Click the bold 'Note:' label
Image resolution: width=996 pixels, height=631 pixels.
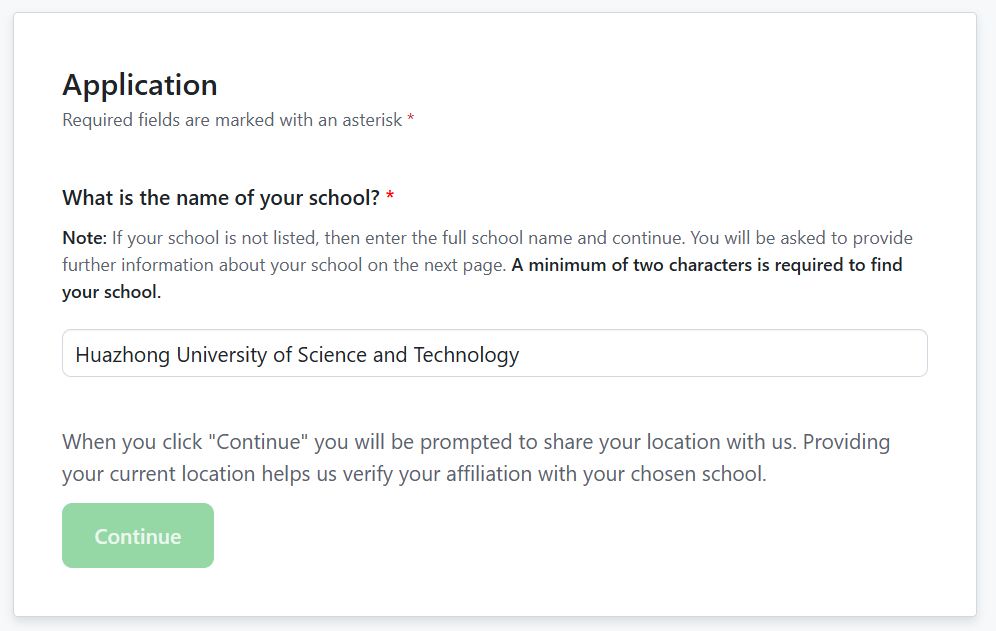(x=81, y=238)
